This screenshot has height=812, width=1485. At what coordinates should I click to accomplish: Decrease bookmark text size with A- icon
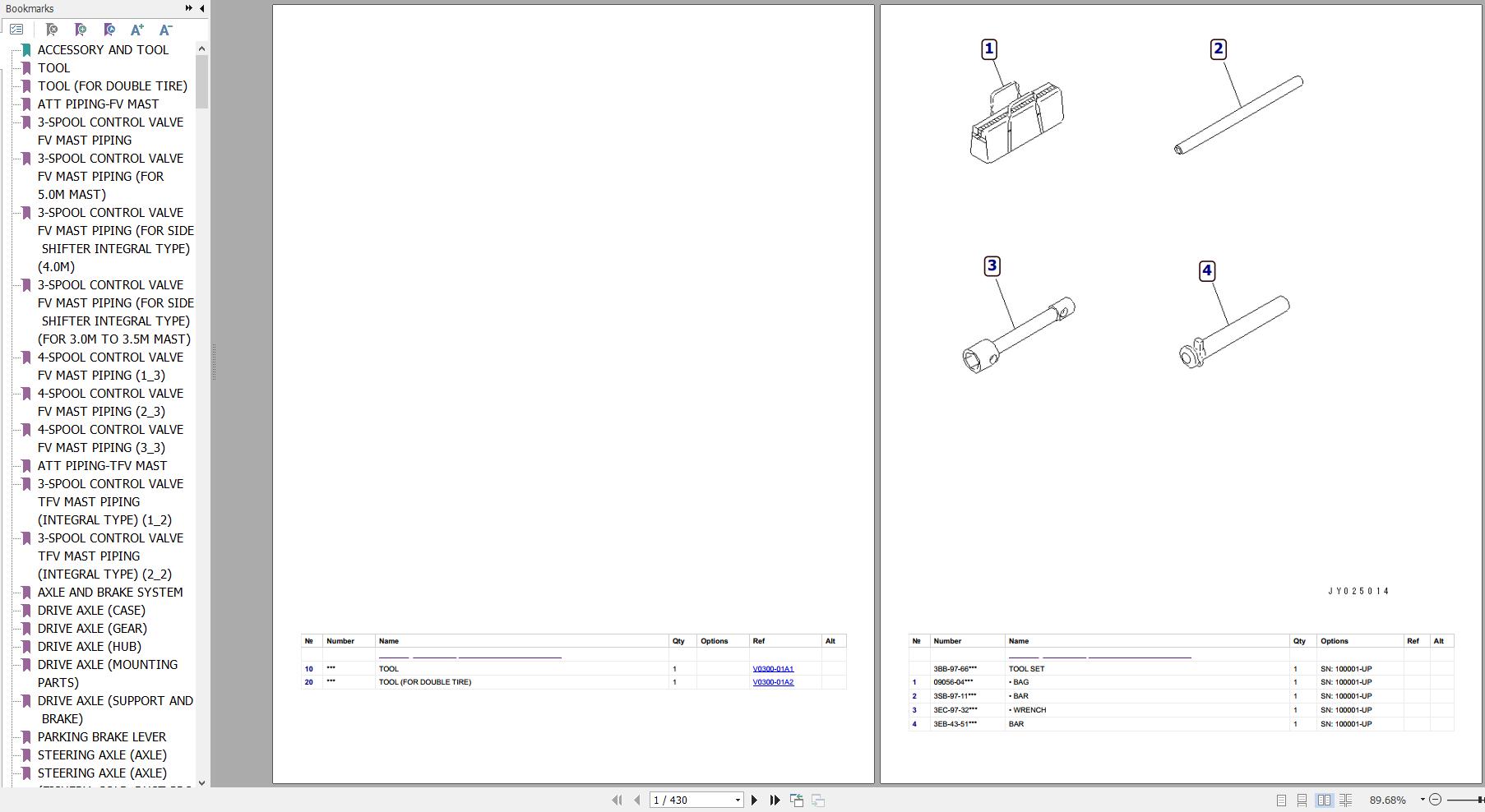point(165,30)
